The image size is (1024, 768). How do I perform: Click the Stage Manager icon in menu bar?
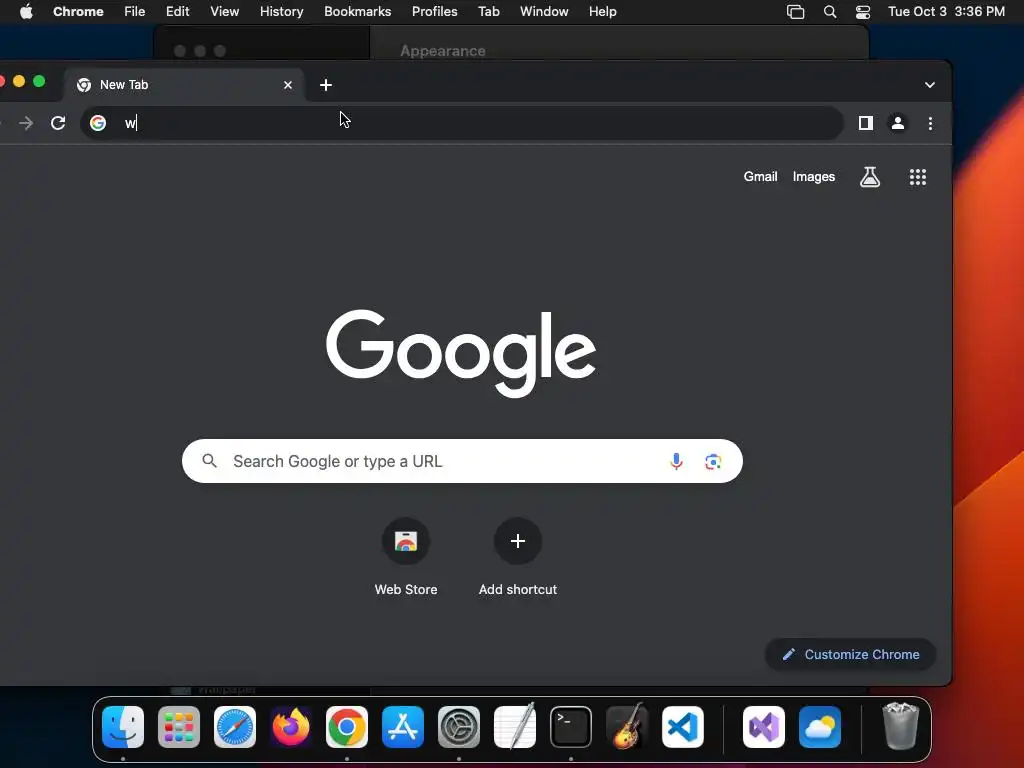point(795,12)
